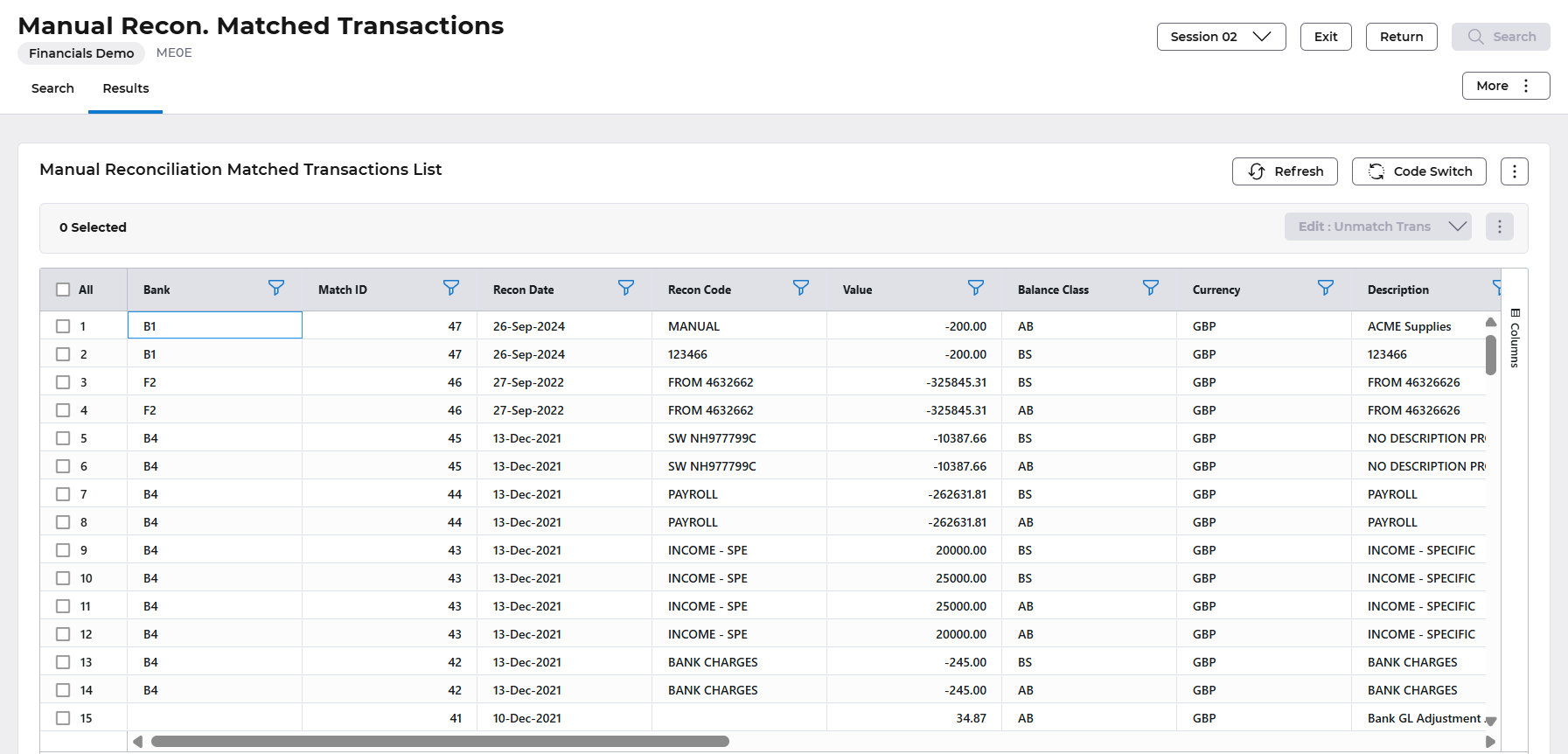Viewport: 1568px width, 754px height.
Task: Filter the Balance Class column
Action: pyautogui.click(x=1150, y=288)
